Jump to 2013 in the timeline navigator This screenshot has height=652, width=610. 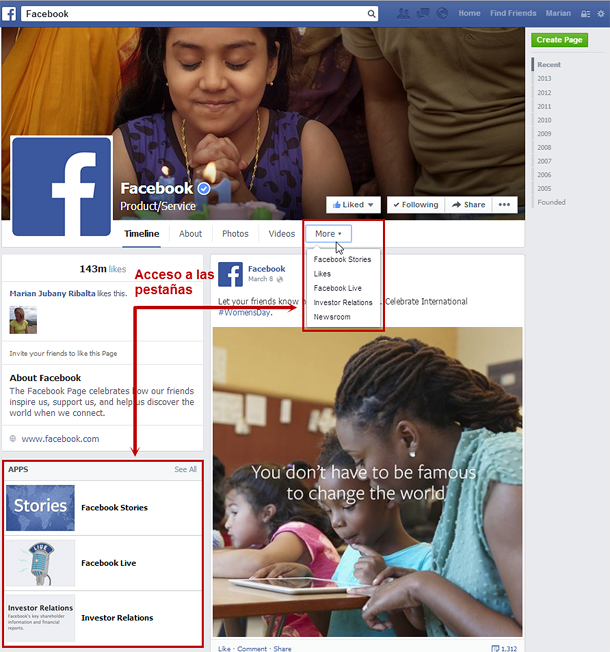tap(544, 79)
